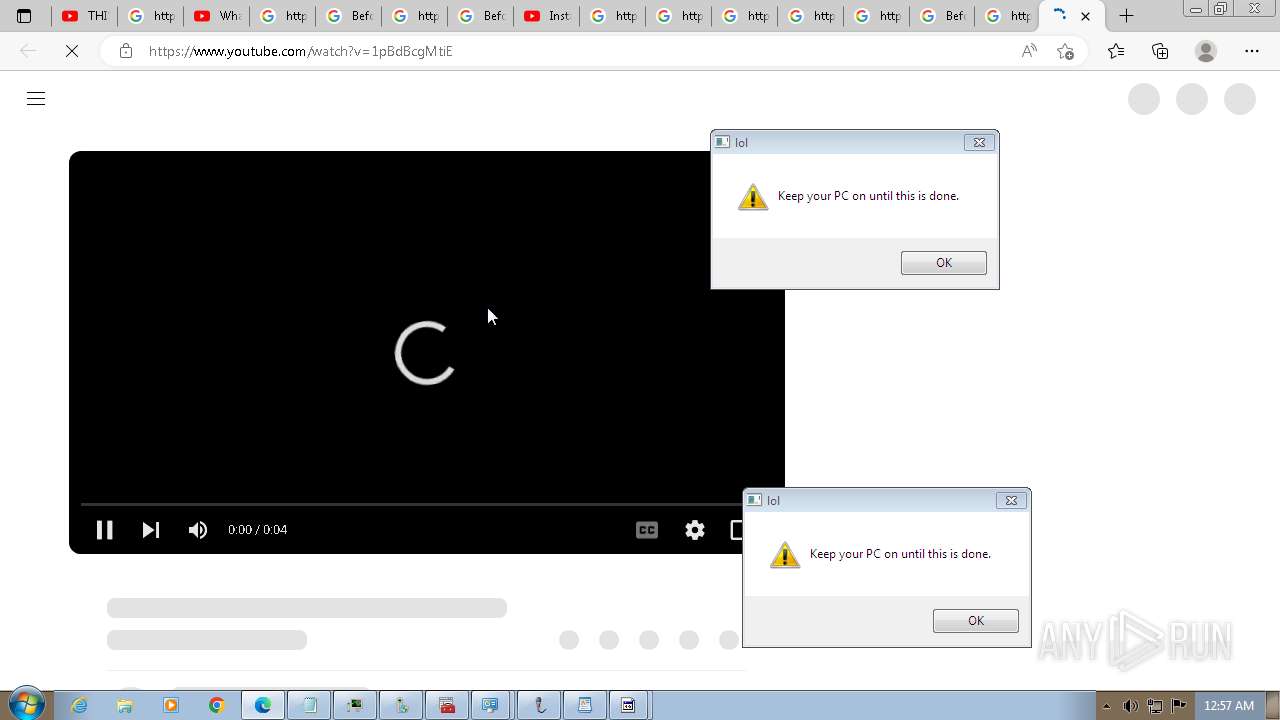Open a new browser tab
1280x720 pixels.
pyautogui.click(x=1126, y=16)
